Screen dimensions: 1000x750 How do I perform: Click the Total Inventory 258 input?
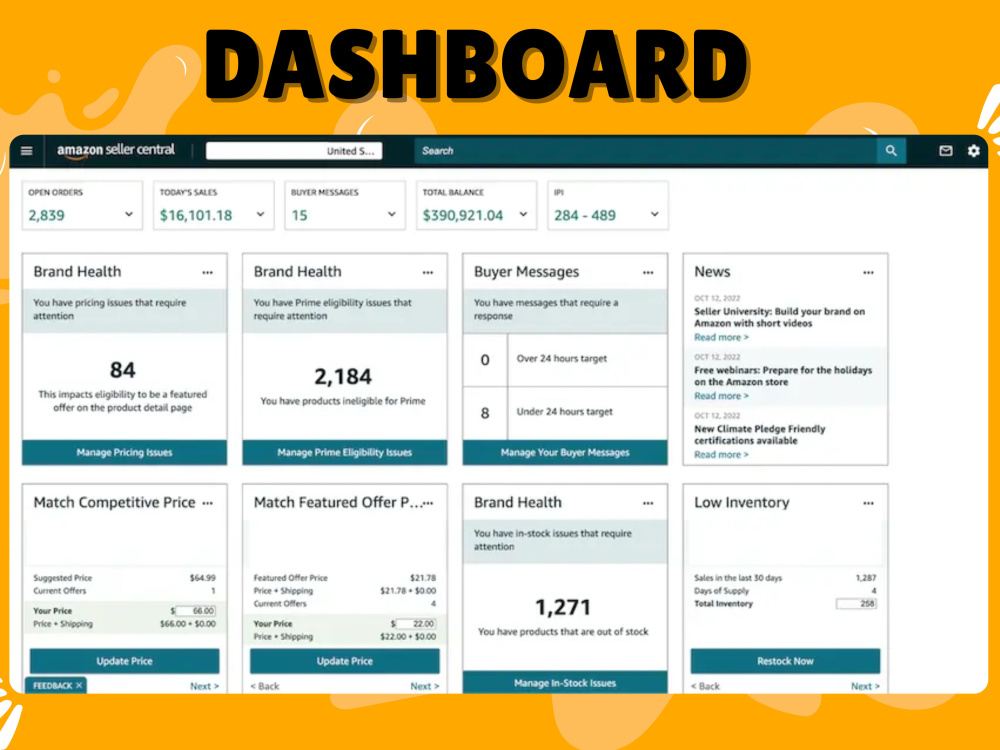tap(856, 603)
